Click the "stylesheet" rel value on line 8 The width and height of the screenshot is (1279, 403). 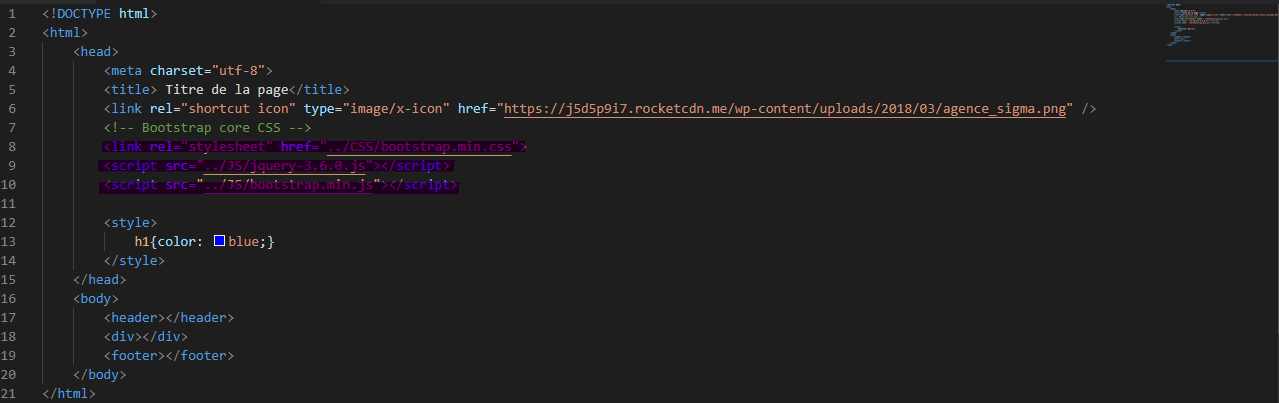click(x=227, y=147)
